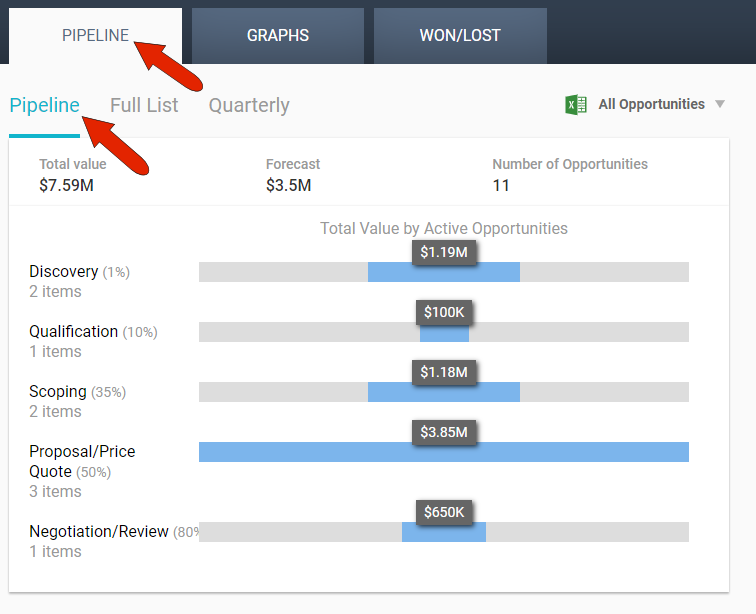Viewport: 756px width, 614px height.
Task: Click the $650K value tag
Action: point(444,512)
